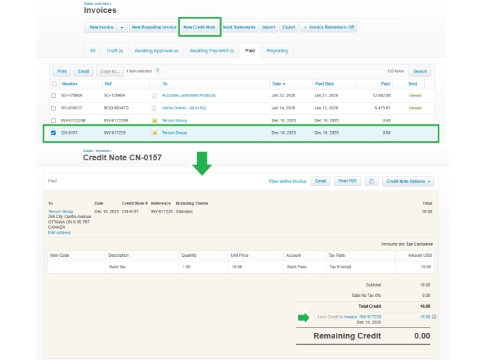
Task: Switch to the All tab
Action: (93, 51)
